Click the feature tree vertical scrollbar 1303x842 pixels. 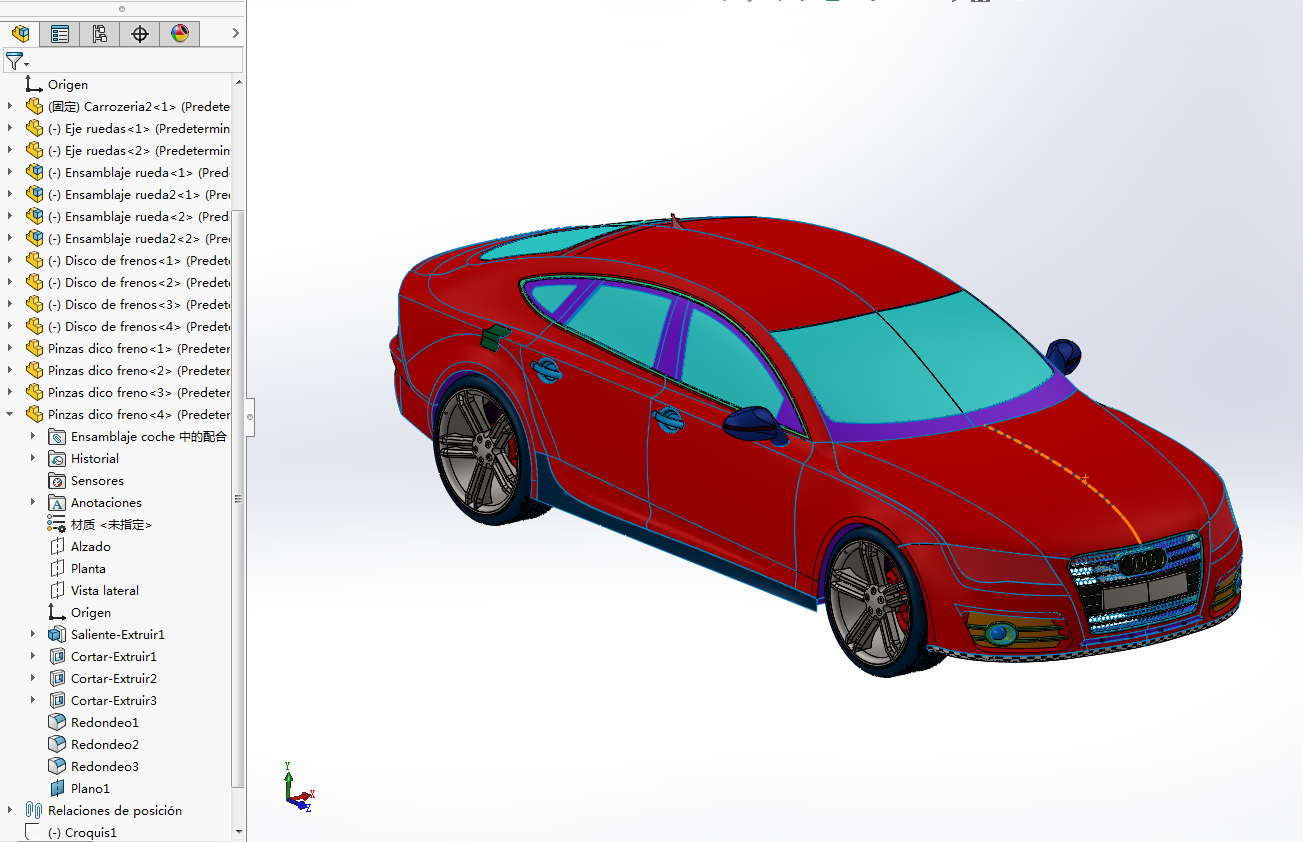point(238,497)
